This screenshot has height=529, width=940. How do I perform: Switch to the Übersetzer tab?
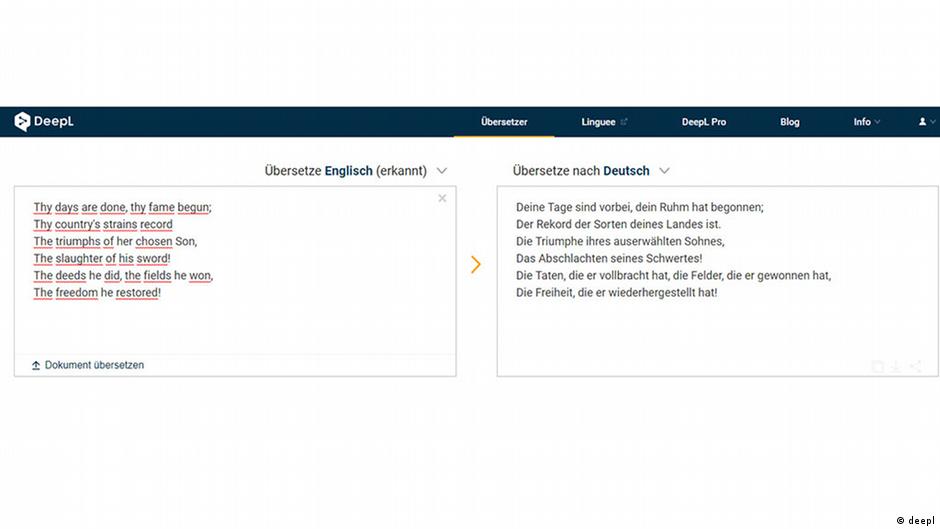[x=504, y=122]
